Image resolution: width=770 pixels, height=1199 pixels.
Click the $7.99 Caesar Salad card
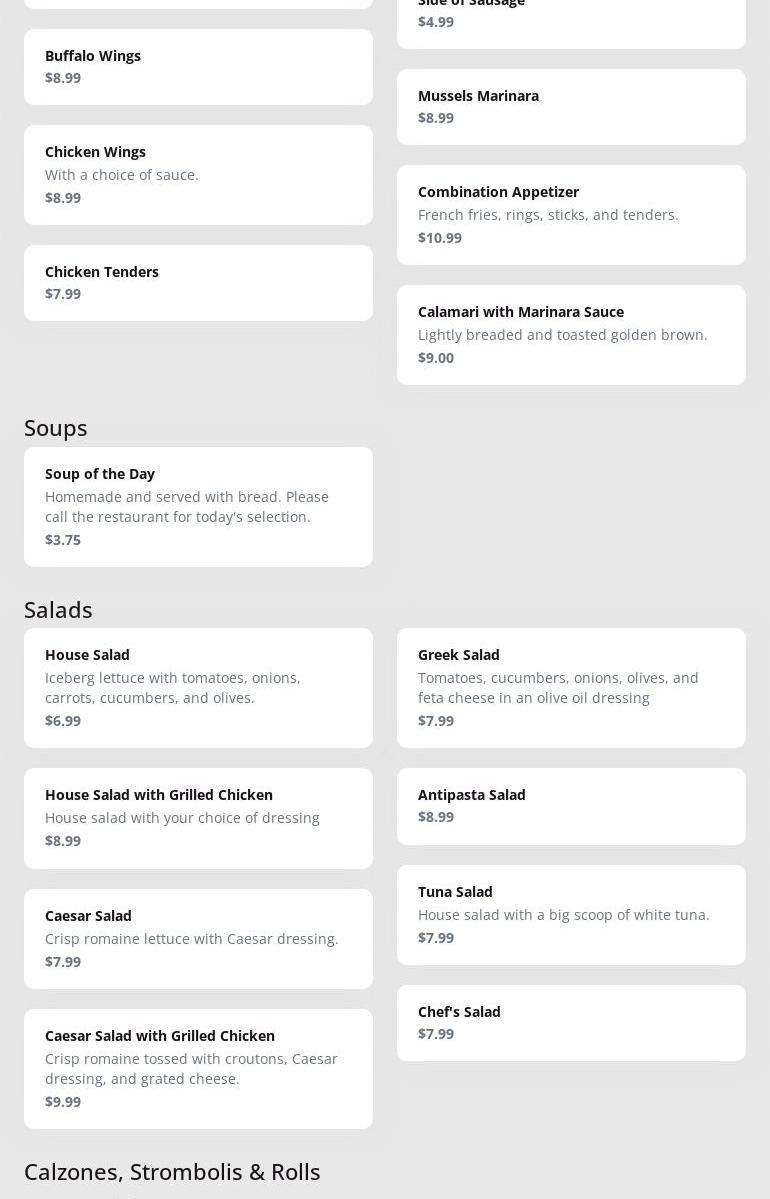point(198,938)
